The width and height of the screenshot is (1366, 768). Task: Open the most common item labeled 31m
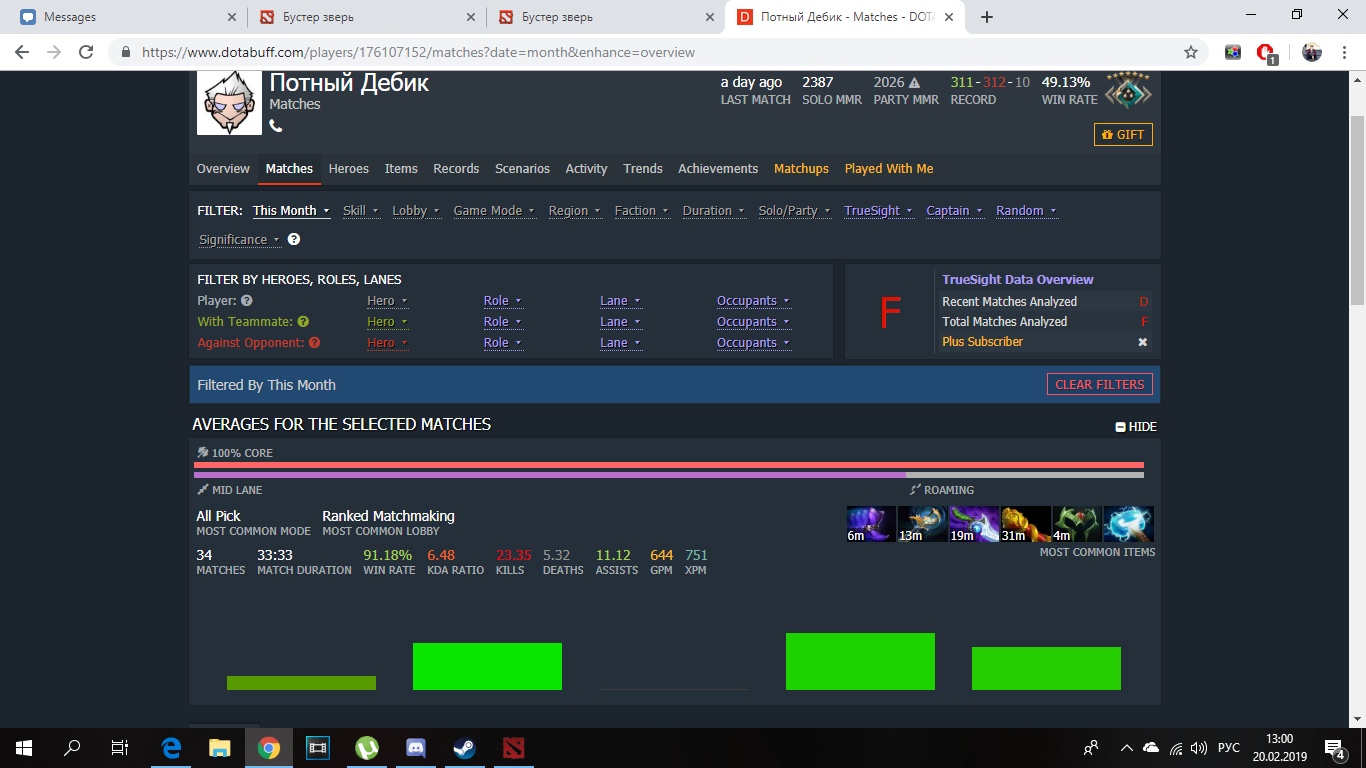[x=1025, y=524]
